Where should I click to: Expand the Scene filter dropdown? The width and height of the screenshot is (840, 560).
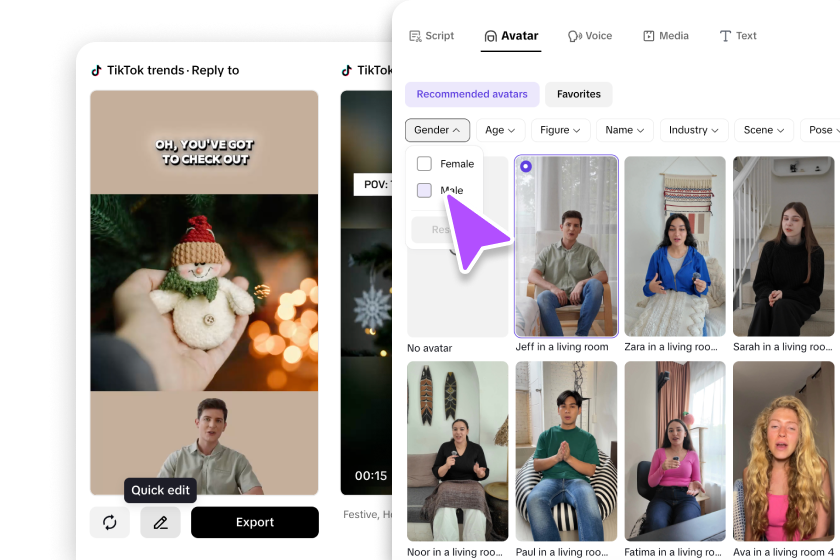(x=763, y=130)
